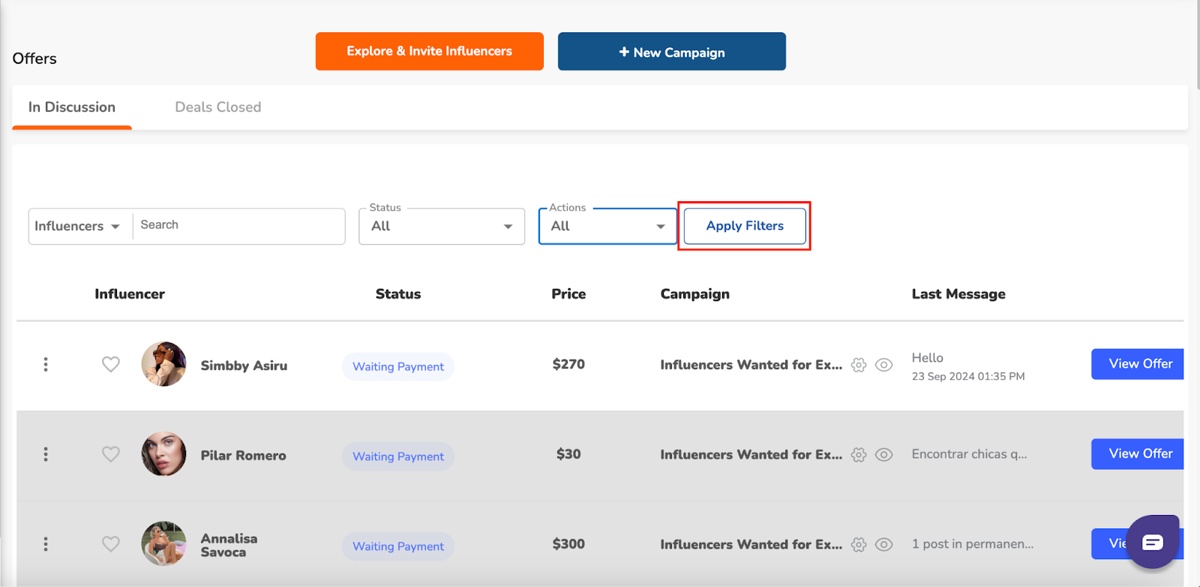
Task: Click campaign gear icon in Pilar Romero row
Action: click(x=858, y=455)
